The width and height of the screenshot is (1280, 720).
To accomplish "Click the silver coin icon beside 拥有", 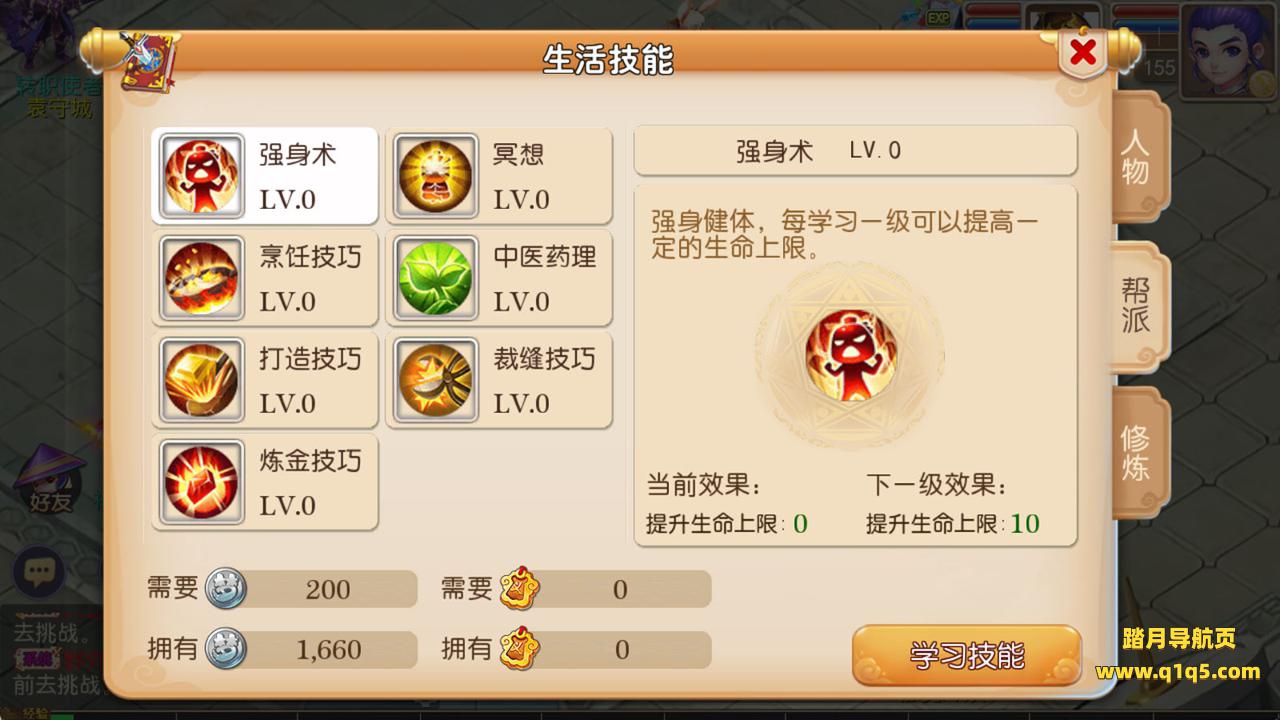I will pos(226,650).
